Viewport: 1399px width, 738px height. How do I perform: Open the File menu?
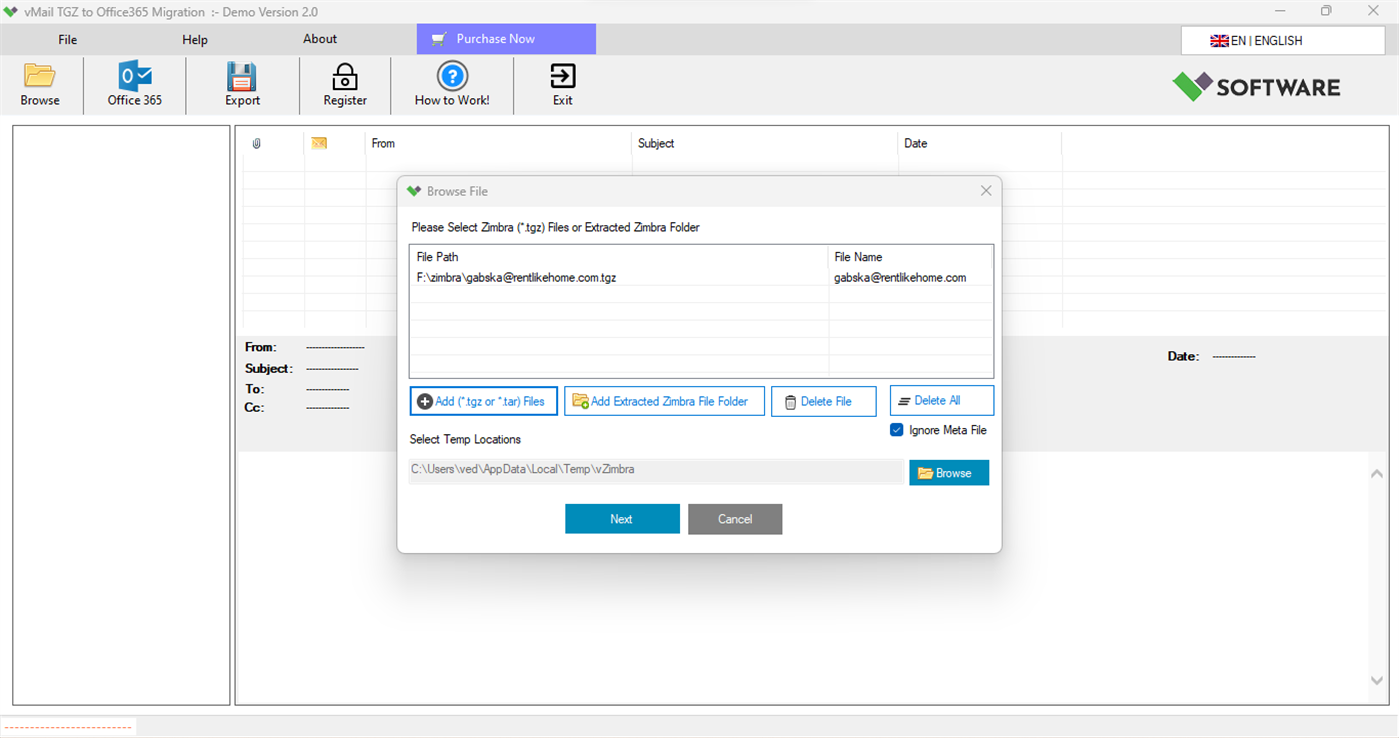(67, 39)
